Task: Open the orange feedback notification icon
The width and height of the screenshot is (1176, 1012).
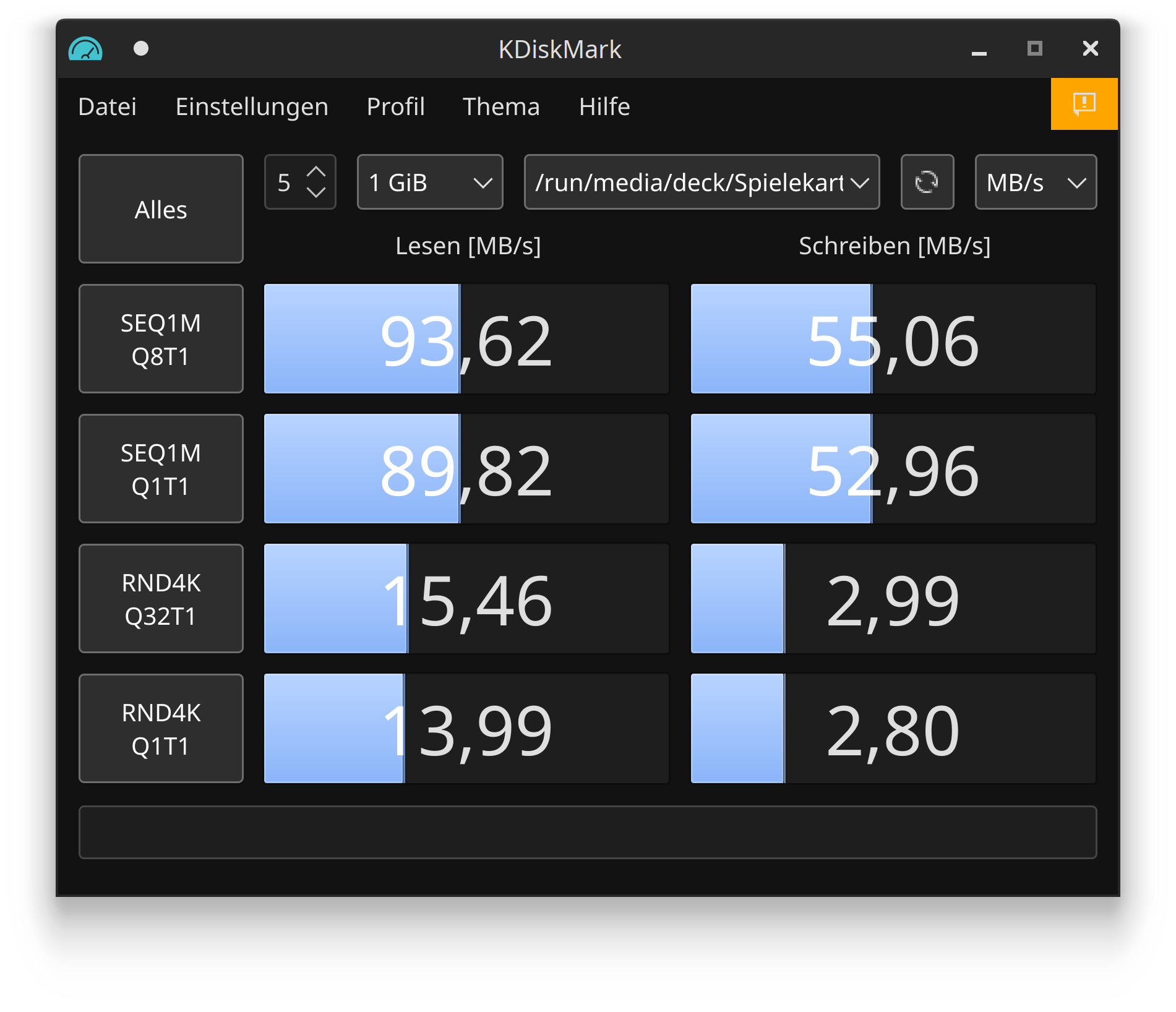Action: tap(1084, 104)
